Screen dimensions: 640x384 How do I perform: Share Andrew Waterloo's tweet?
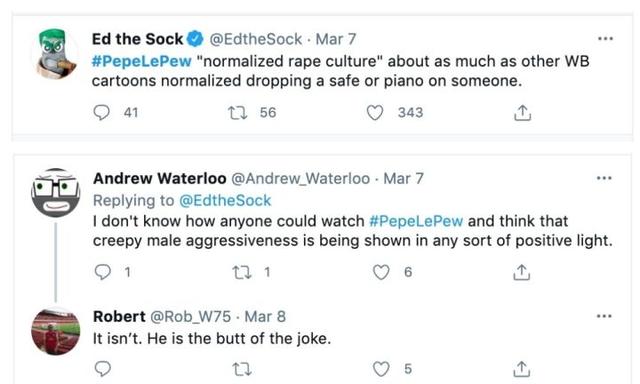[x=521, y=272]
